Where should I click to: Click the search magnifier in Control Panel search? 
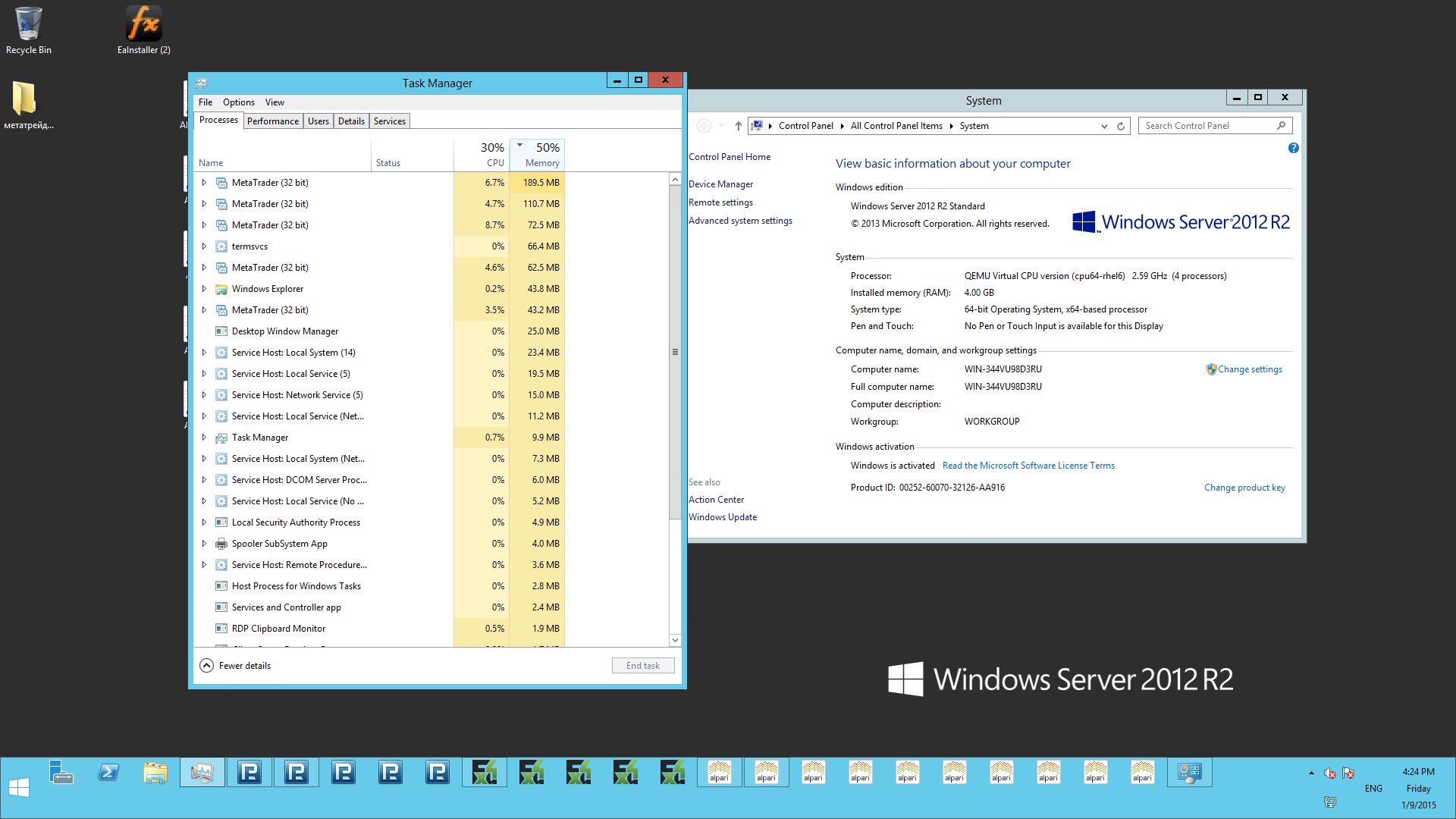tap(1282, 126)
